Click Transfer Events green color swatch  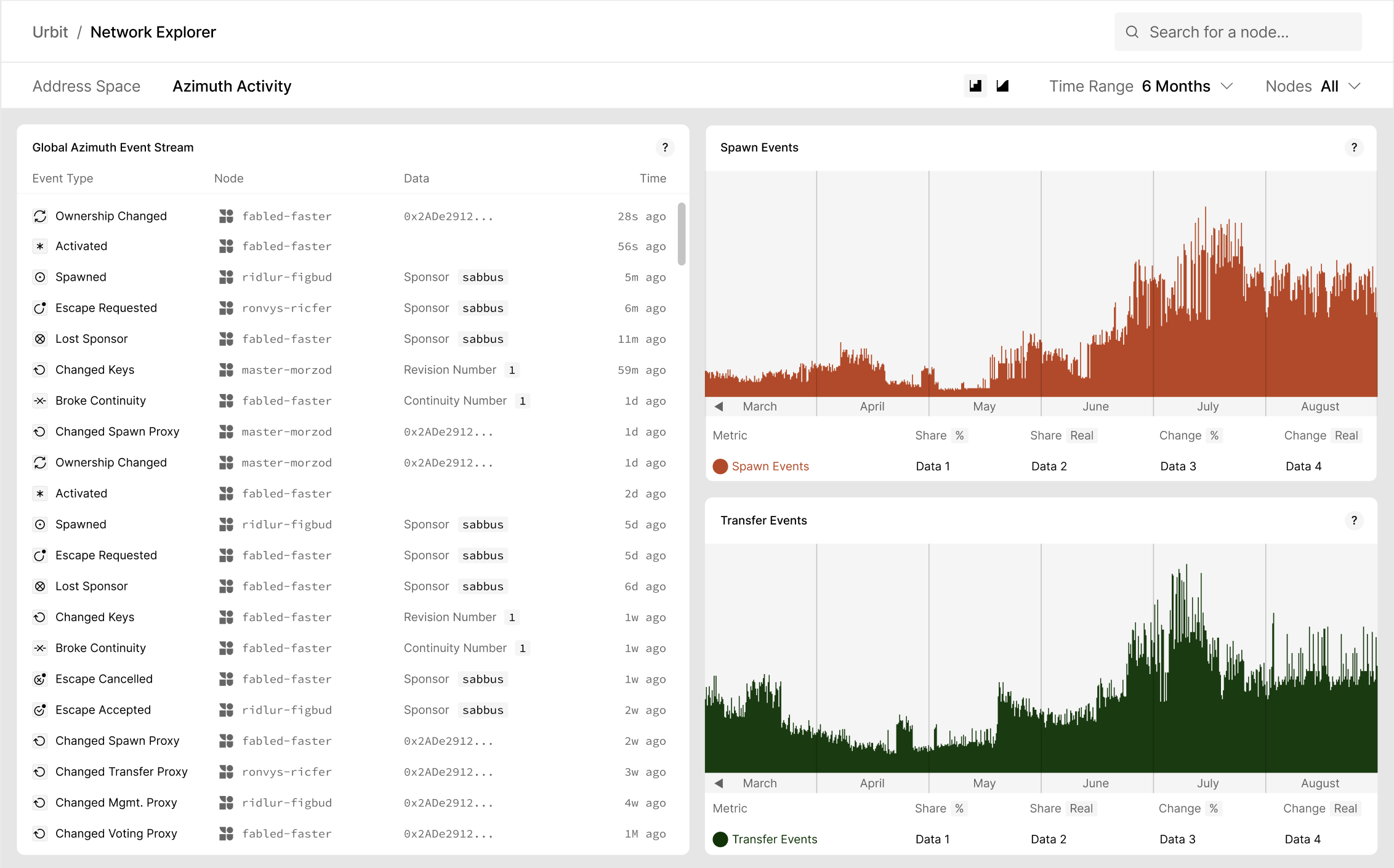click(720, 839)
